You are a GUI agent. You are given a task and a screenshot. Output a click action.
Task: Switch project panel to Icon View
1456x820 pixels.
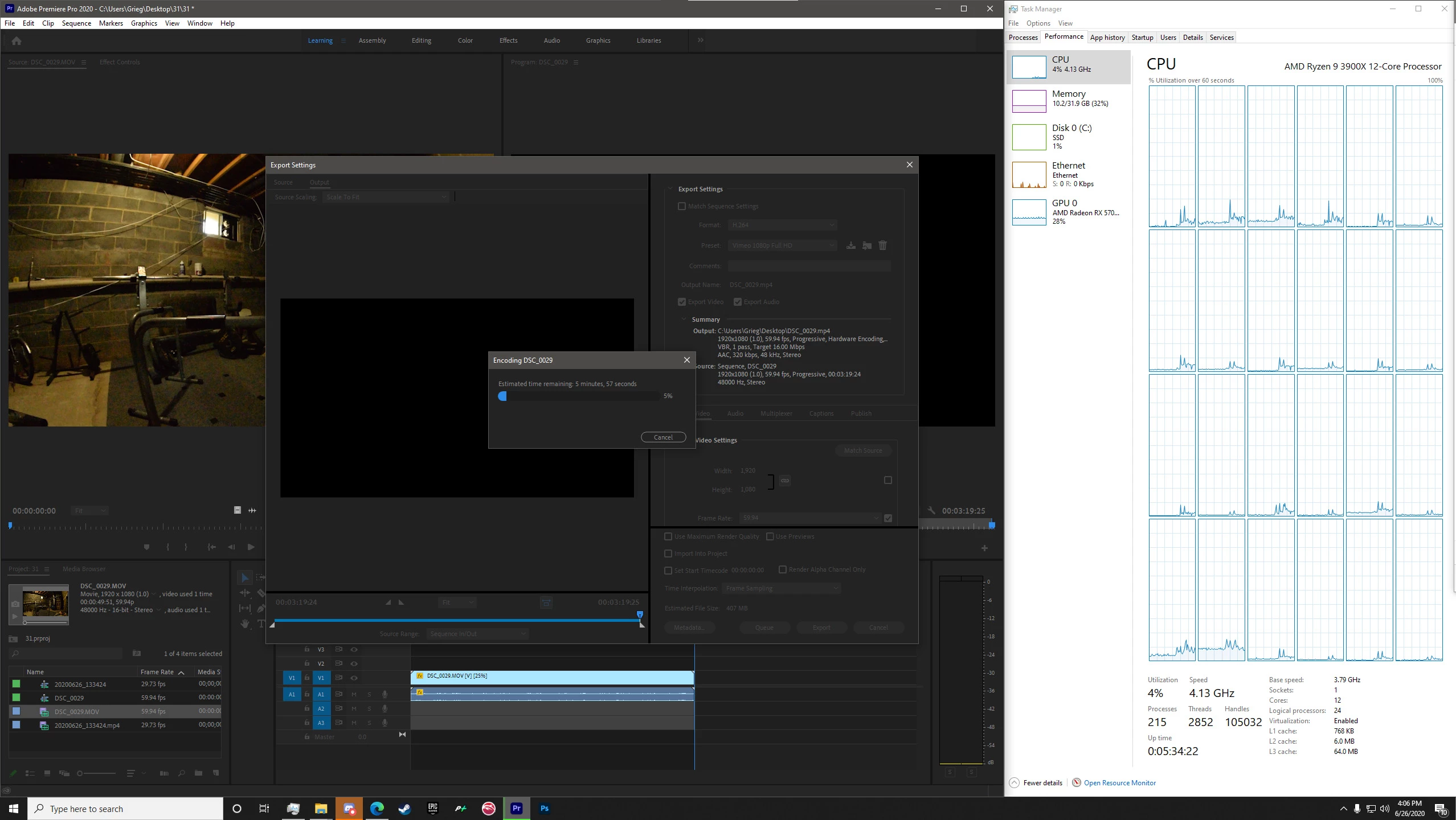point(47,773)
